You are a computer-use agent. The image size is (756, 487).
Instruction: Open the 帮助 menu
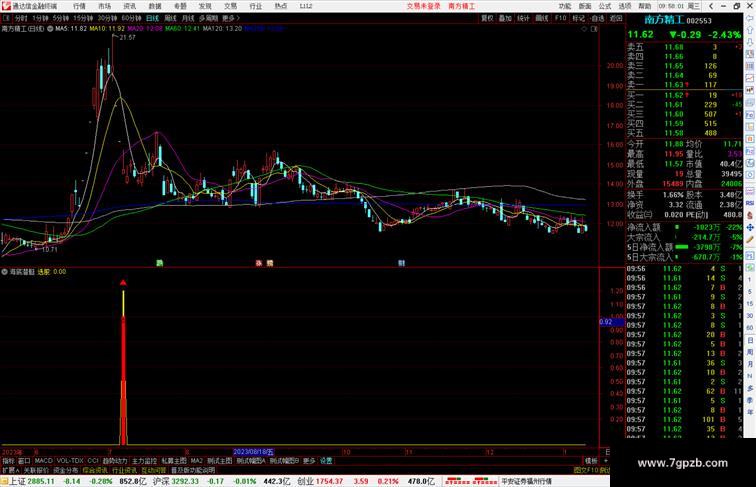pos(645,6)
